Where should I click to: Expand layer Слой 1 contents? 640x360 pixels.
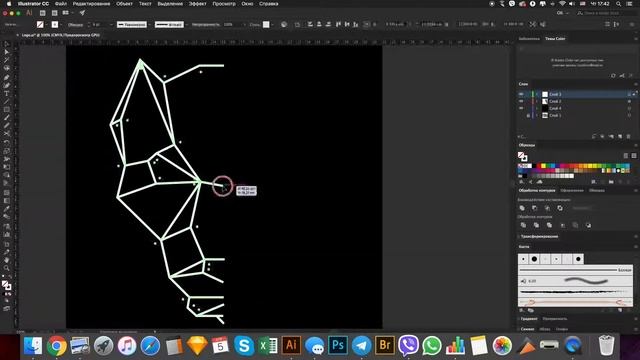tap(537, 116)
